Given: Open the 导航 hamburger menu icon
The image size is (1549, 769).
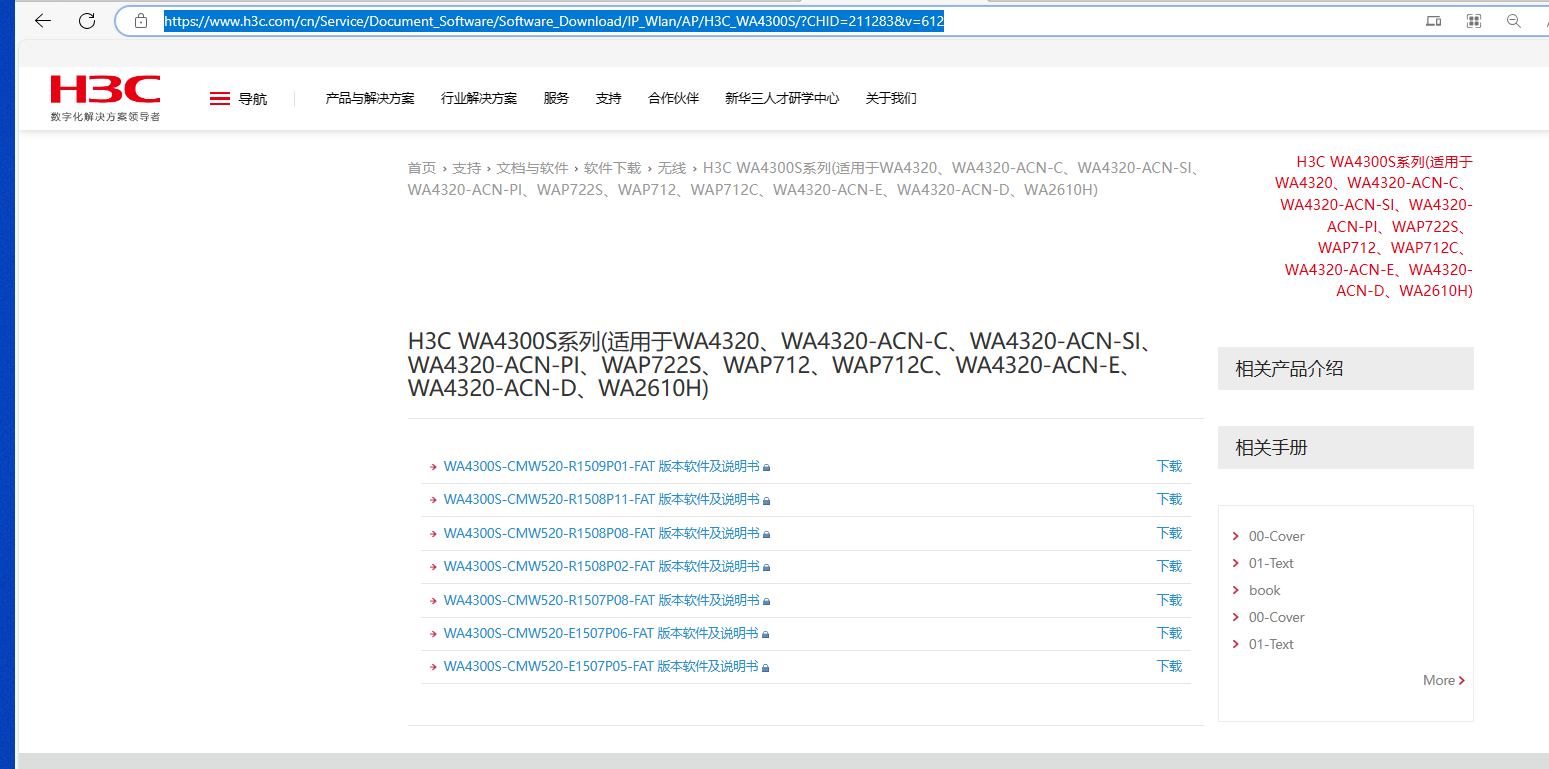Looking at the screenshot, I should tap(220, 98).
